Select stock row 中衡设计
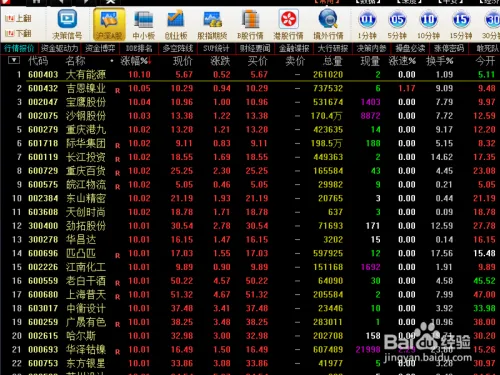The image size is (500, 375). 250,308
